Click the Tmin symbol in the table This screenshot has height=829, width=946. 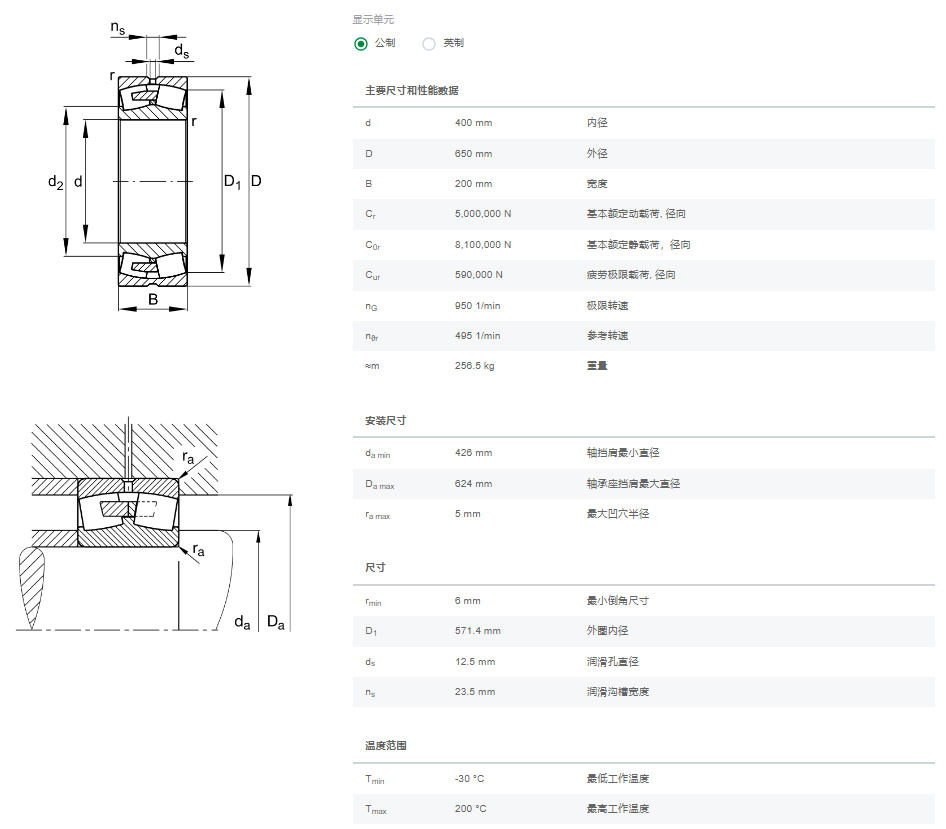click(374, 780)
